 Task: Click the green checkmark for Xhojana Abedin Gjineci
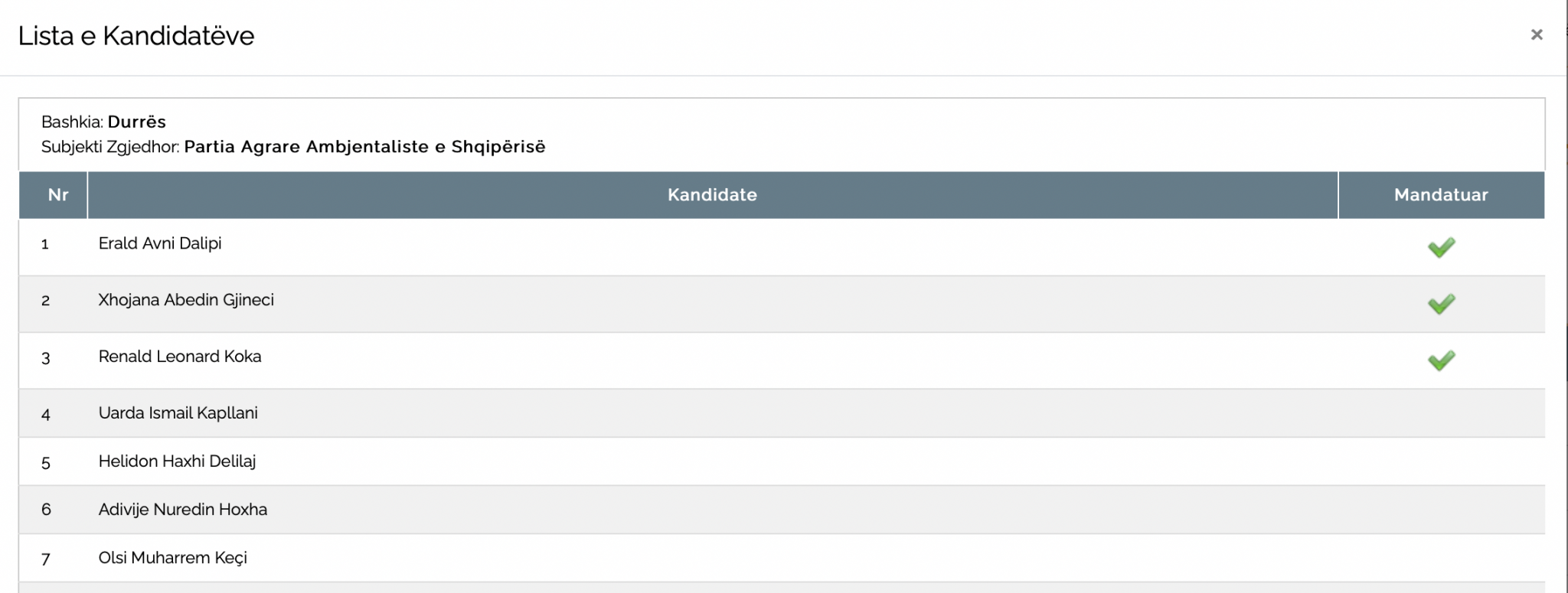pos(1441,304)
